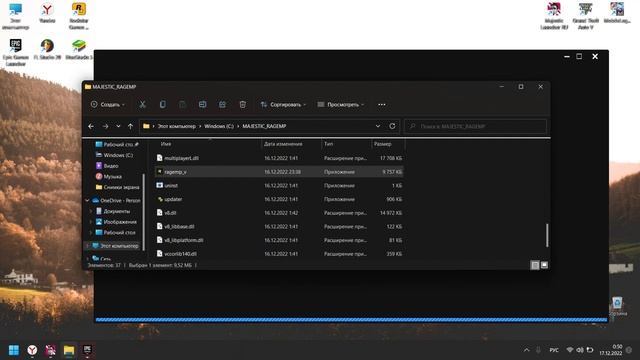Open the three-dots See more menu
640x360 pixels.
click(382, 104)
